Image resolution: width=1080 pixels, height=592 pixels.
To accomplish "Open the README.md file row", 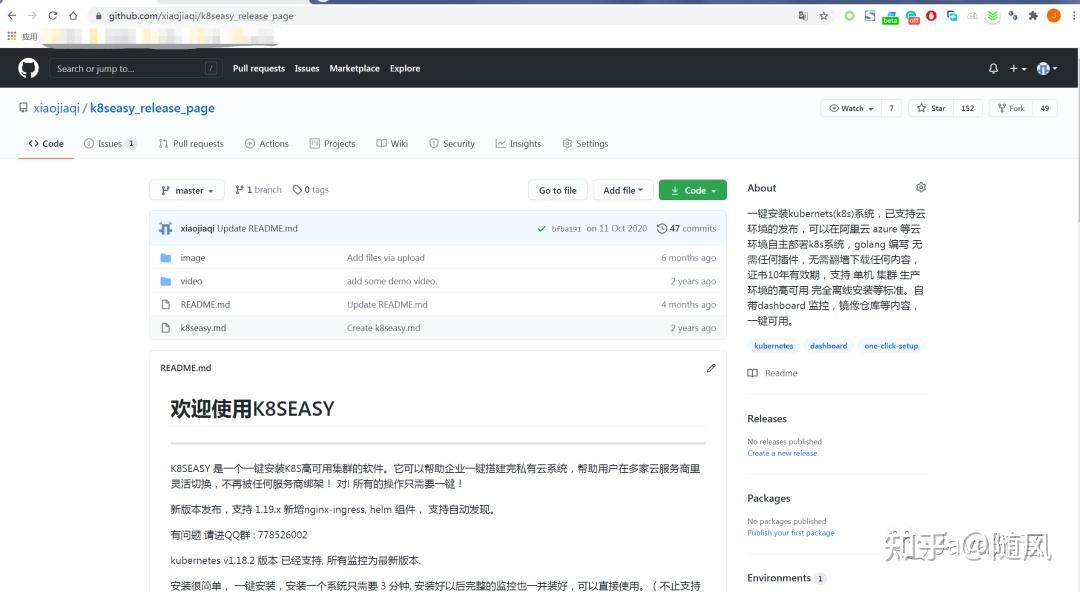I will (438, 305).
